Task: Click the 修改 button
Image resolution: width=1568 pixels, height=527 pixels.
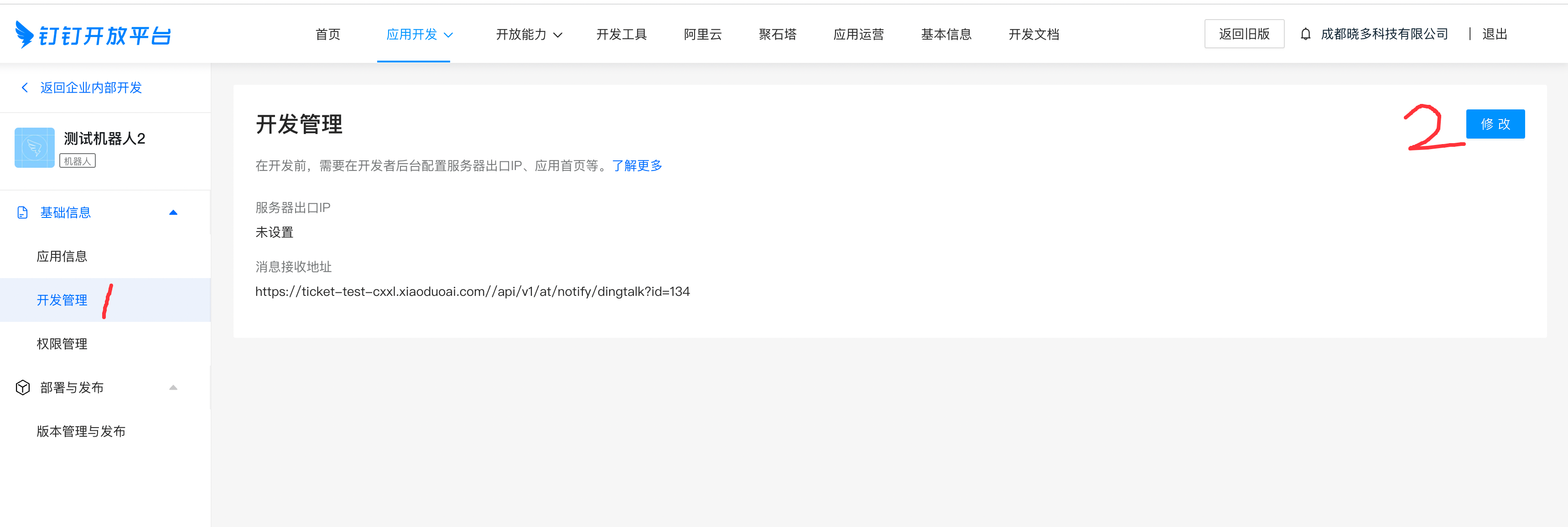Action: pyautogui.click(x=1495, y=124)
